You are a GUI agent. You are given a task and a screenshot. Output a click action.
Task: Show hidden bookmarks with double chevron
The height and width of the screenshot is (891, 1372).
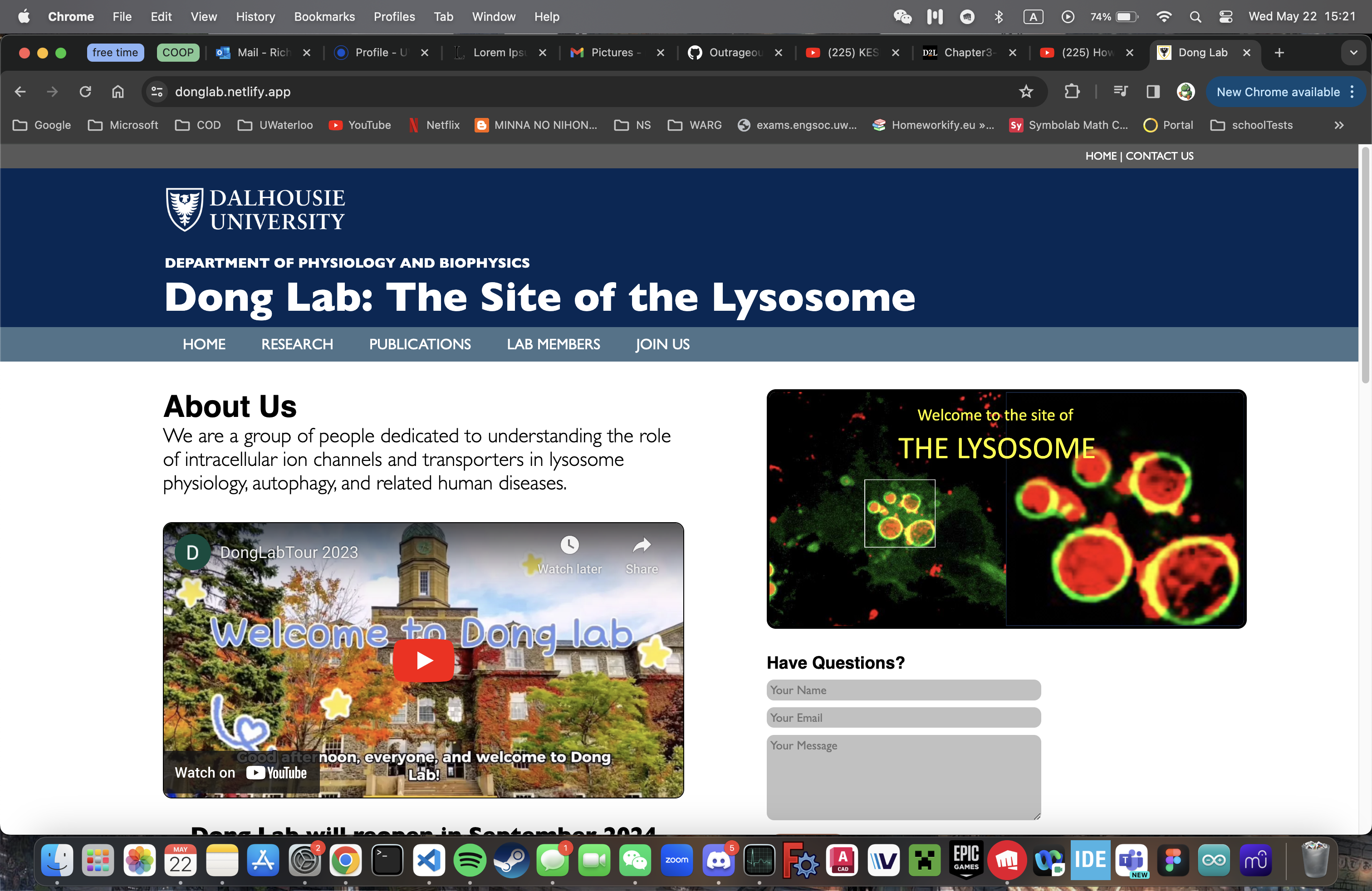(x=1338, y=125)
